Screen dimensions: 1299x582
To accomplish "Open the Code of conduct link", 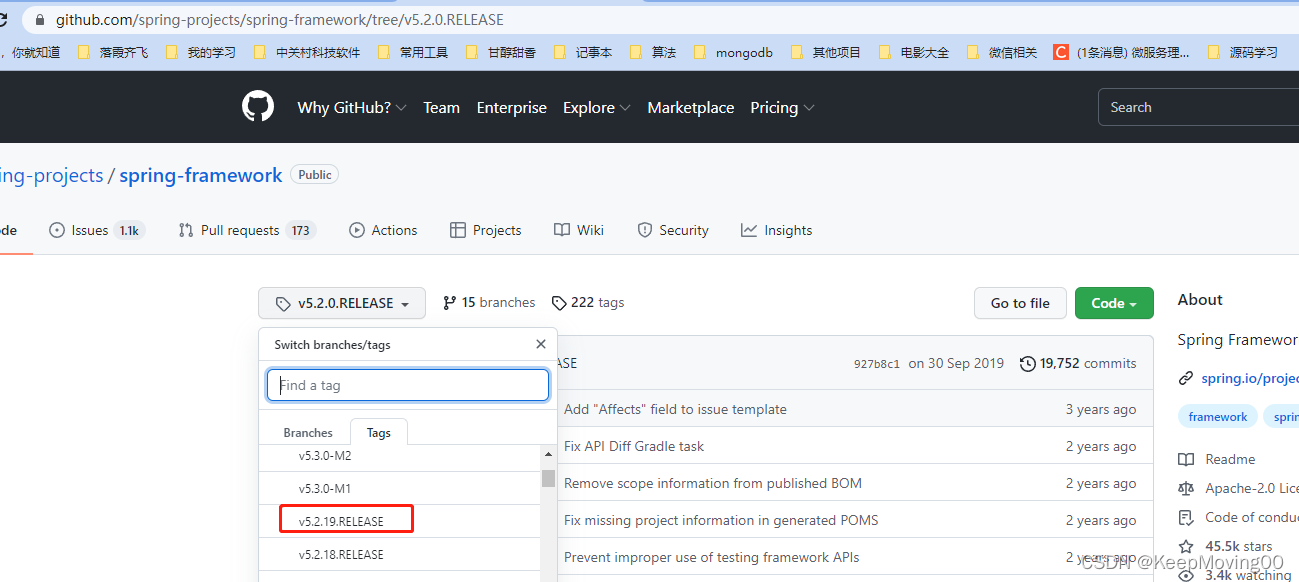I will (1238, 517).
